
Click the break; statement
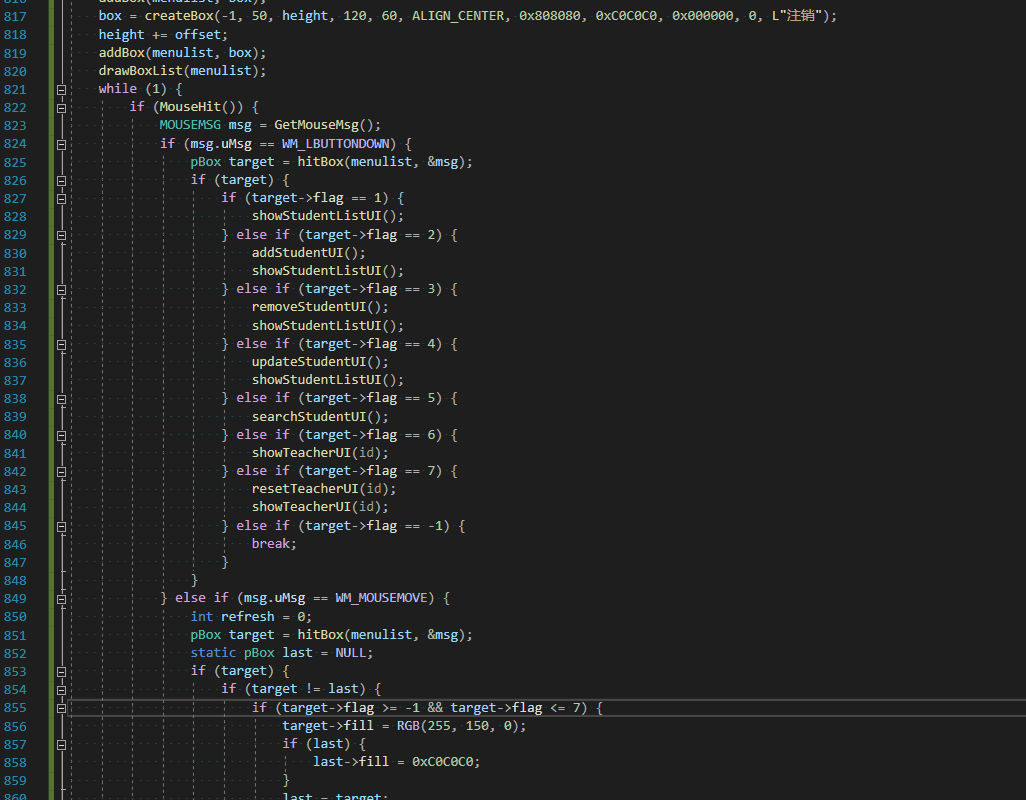click(274, 544)
